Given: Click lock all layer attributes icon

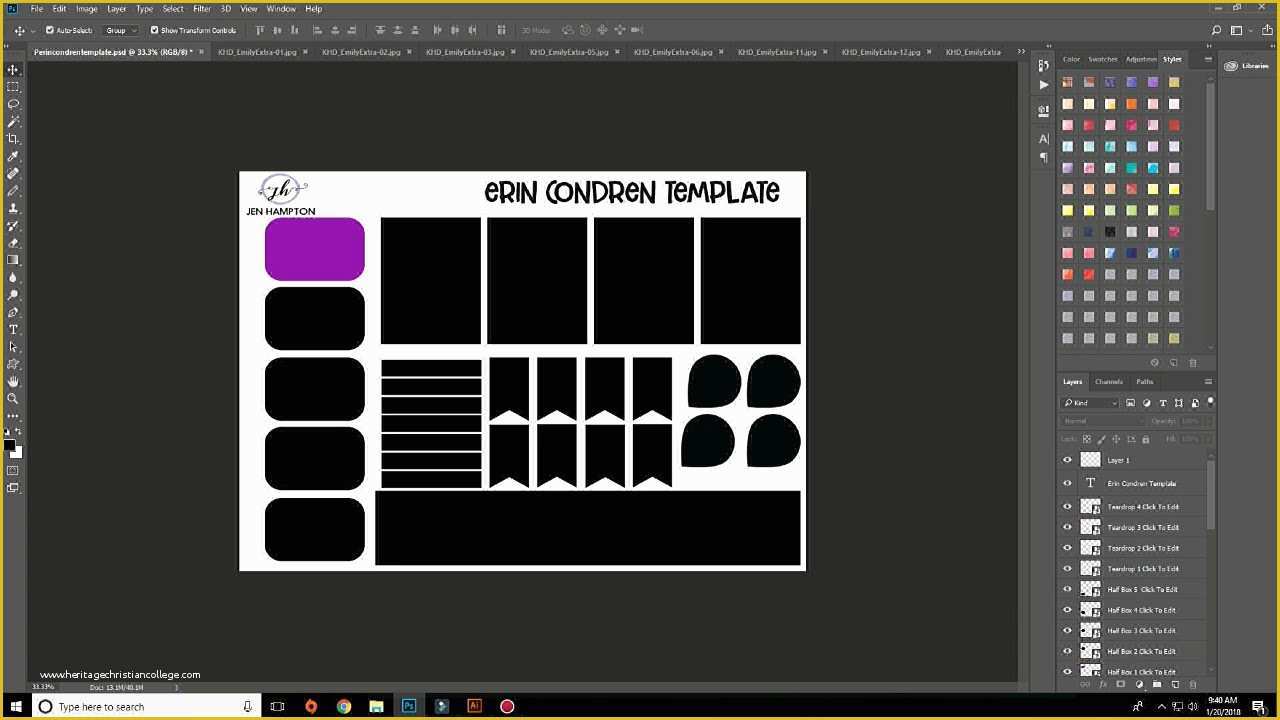Looking at the screenshot, I should [1145, 439].
